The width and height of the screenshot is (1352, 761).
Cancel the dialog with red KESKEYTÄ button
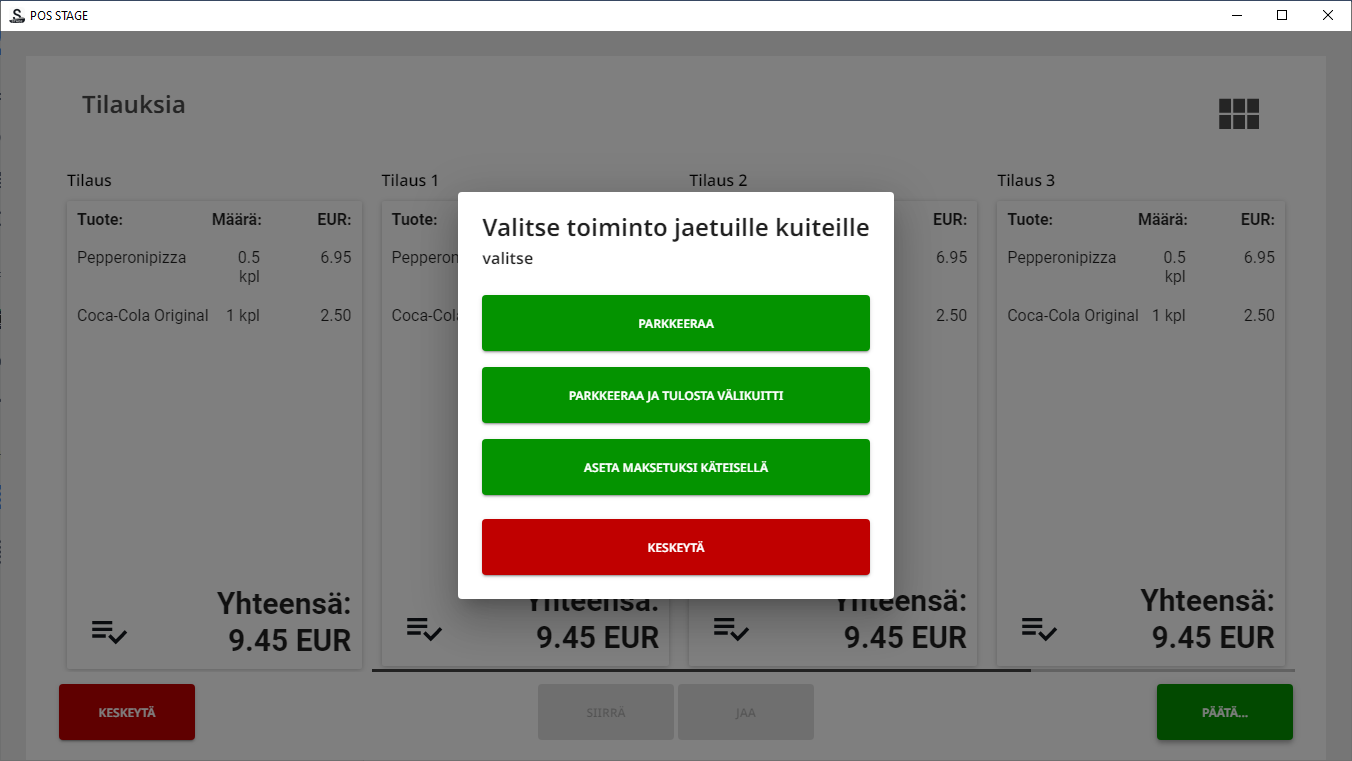675,547
